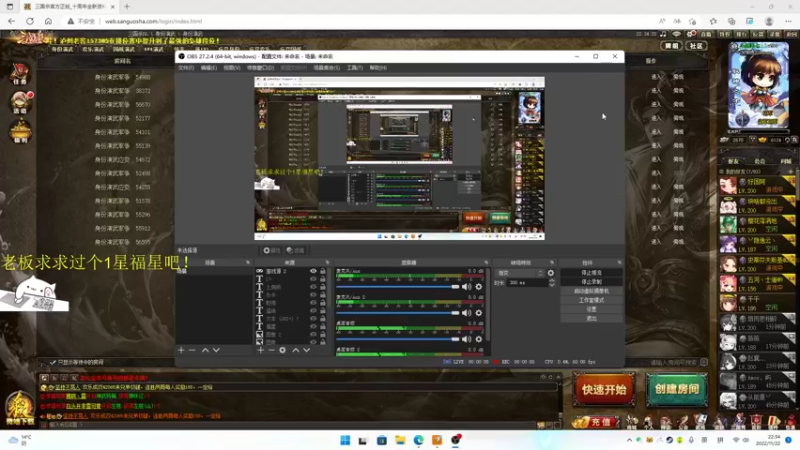Hide the 图像 2 source using its eye icon
Viewport: 800px width, 450px height.
point(313,334)
